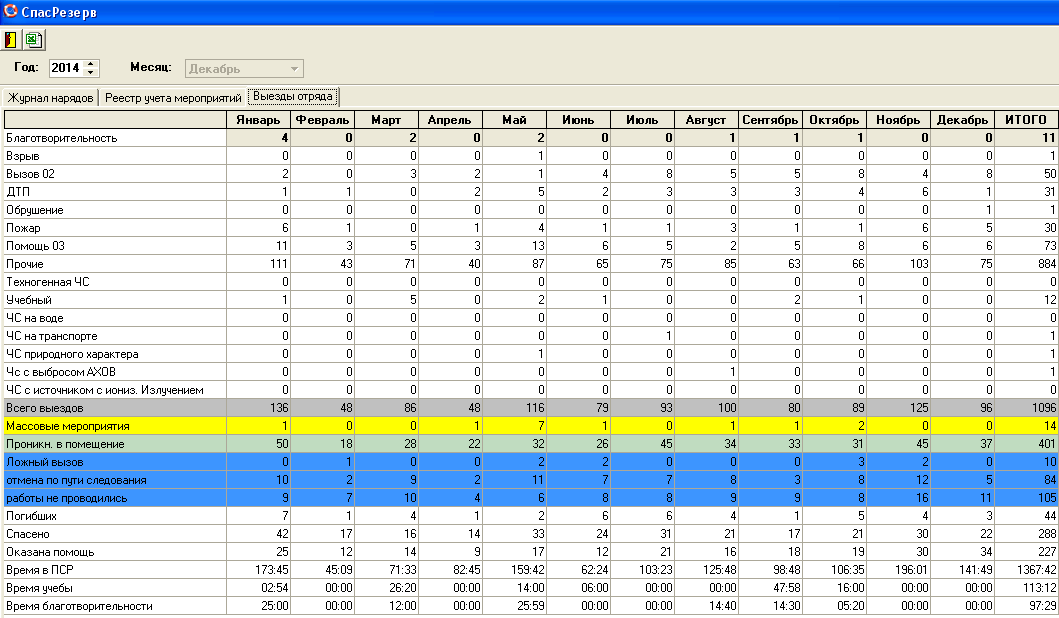Click the green Проникн. в помещение row label
This screenshot has height=618, width=1059.
[65, 444]
